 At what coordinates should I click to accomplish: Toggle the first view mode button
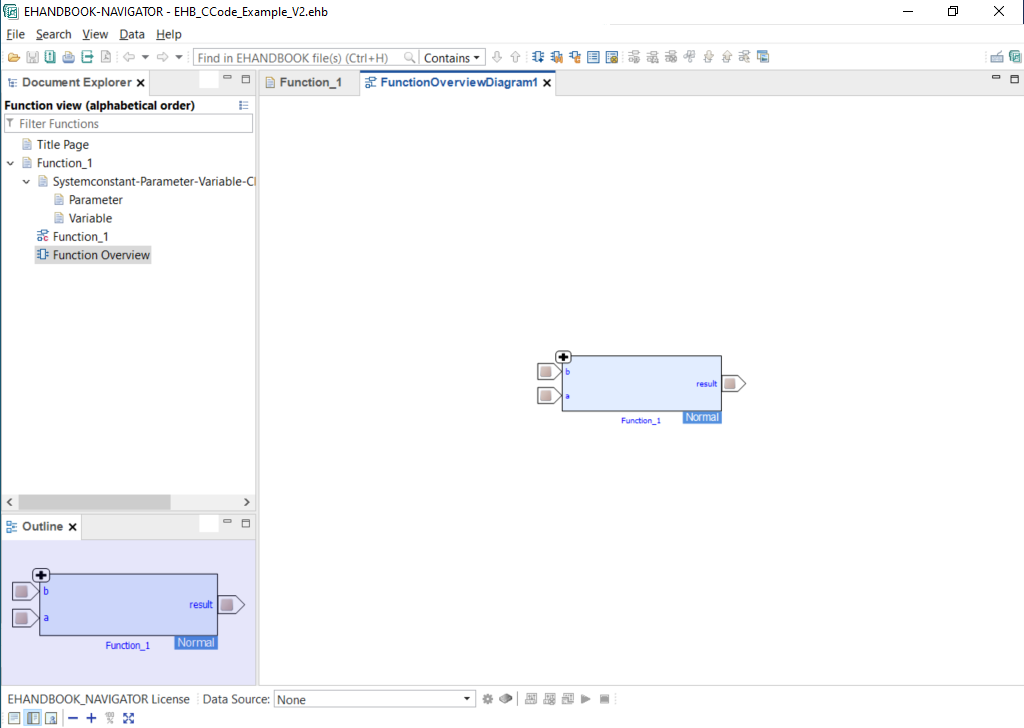[14, 718]
